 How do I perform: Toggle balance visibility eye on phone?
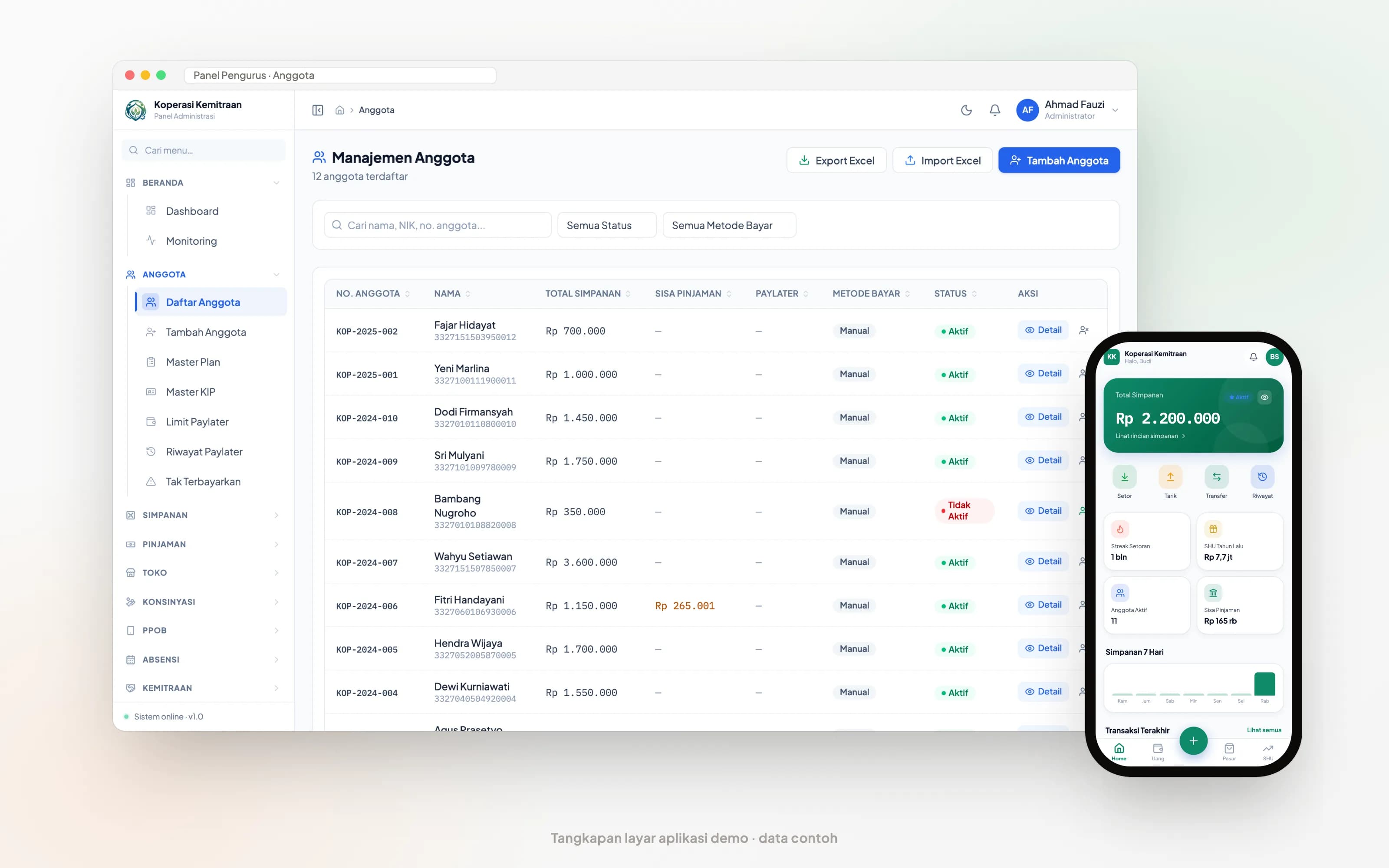1264,397
